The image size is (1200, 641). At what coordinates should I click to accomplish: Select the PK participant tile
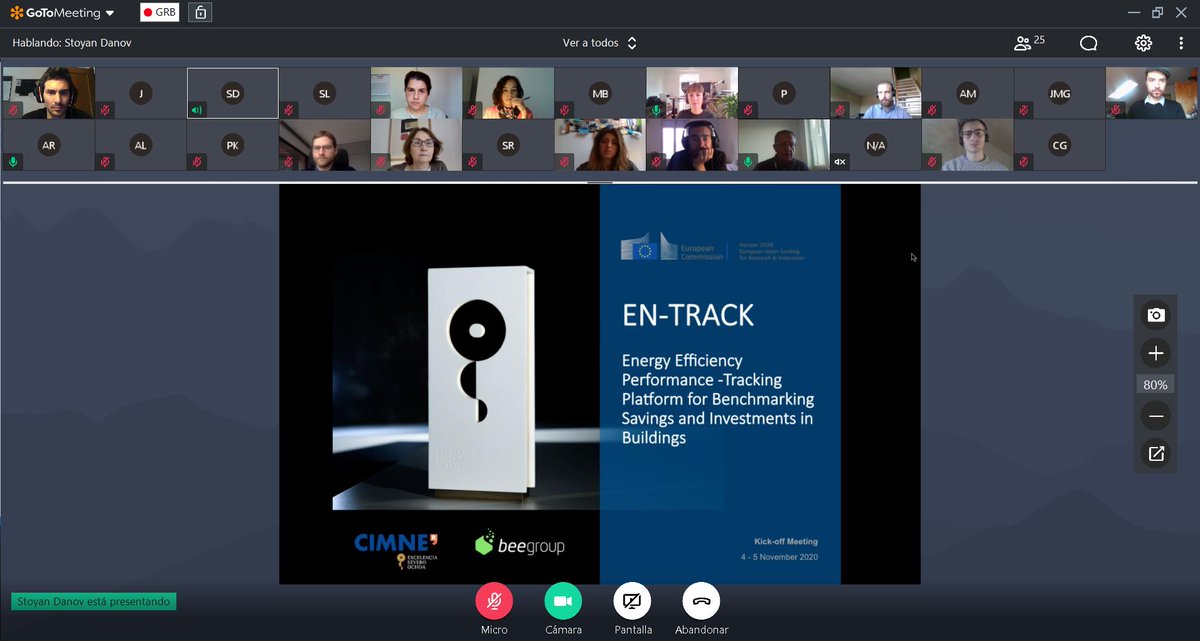pos(233,145)
